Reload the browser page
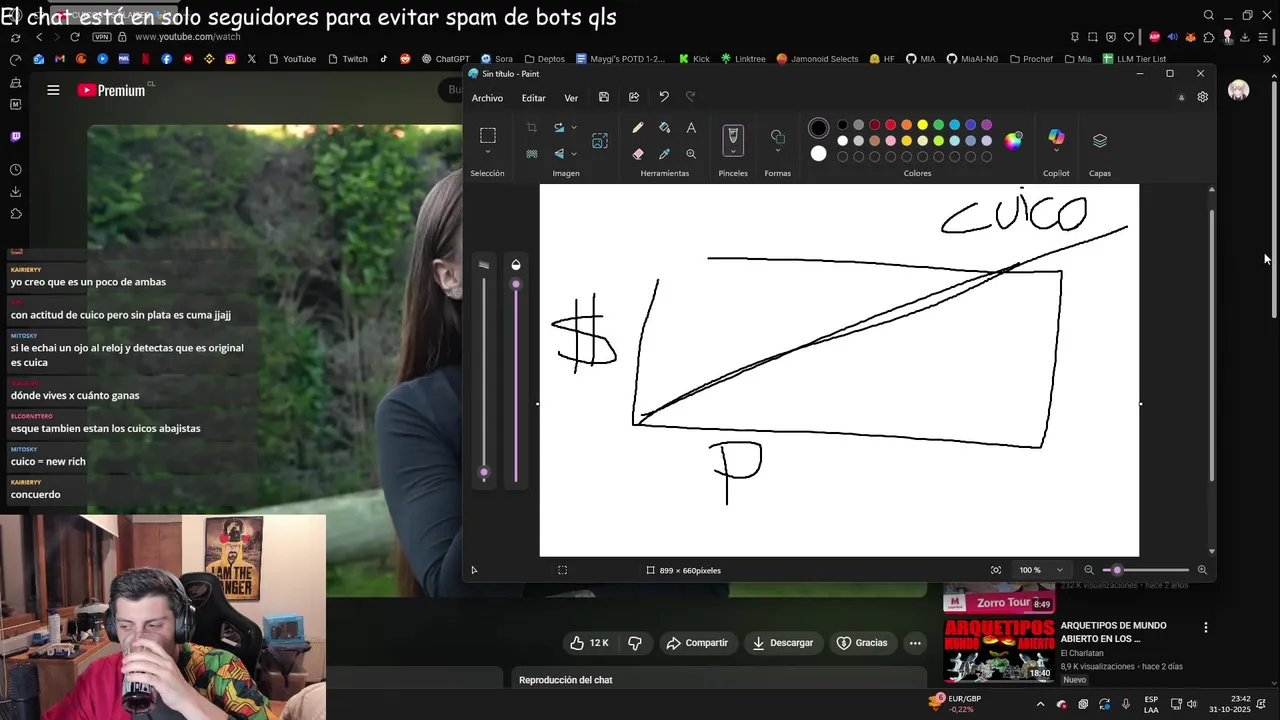 (75, 37)
